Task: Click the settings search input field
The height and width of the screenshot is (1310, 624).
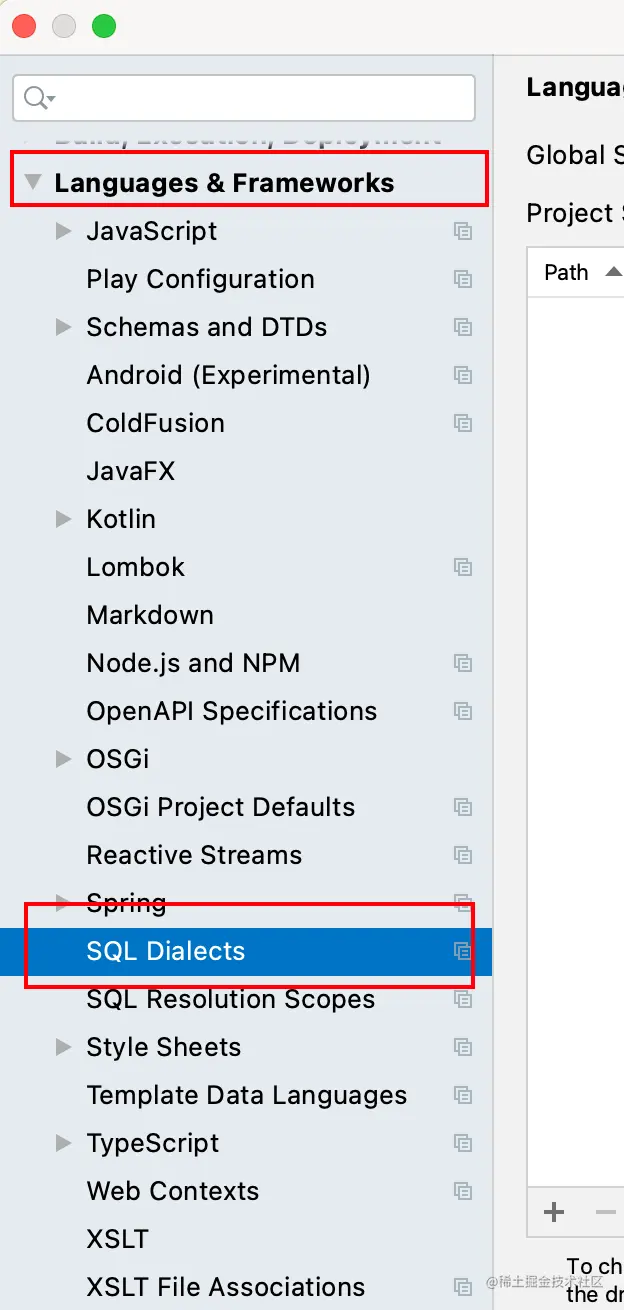Action: [x=260, y=98]
